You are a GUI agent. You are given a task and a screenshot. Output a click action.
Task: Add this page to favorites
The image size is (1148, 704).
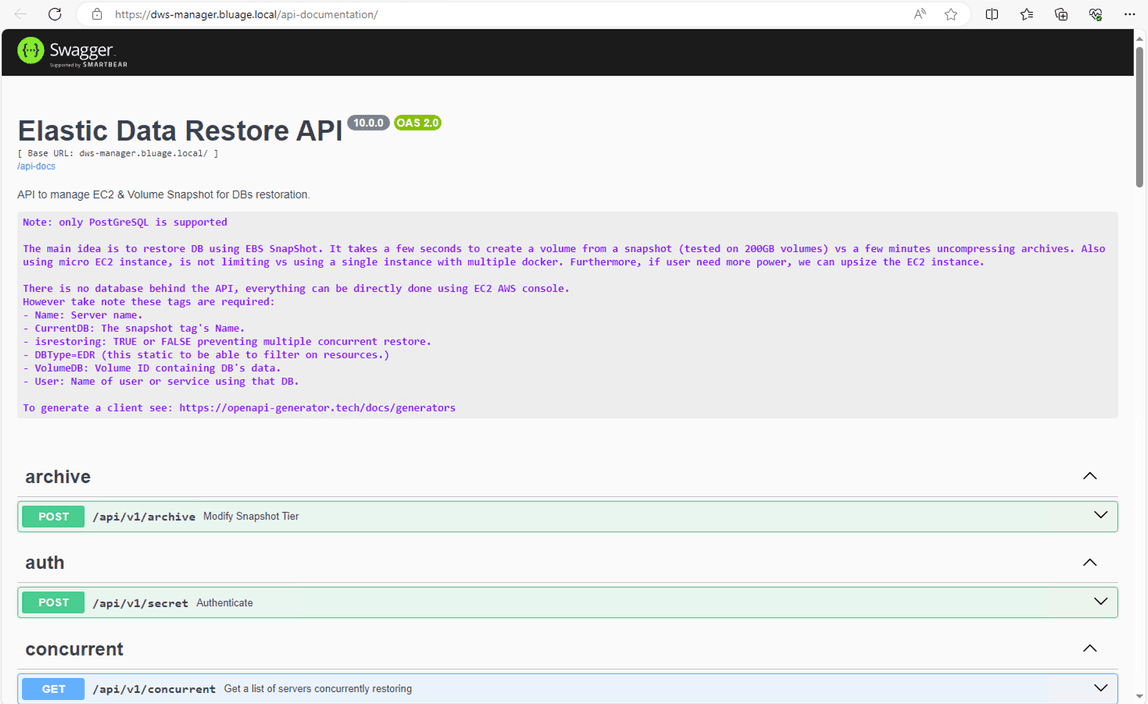tap(950, 14)
